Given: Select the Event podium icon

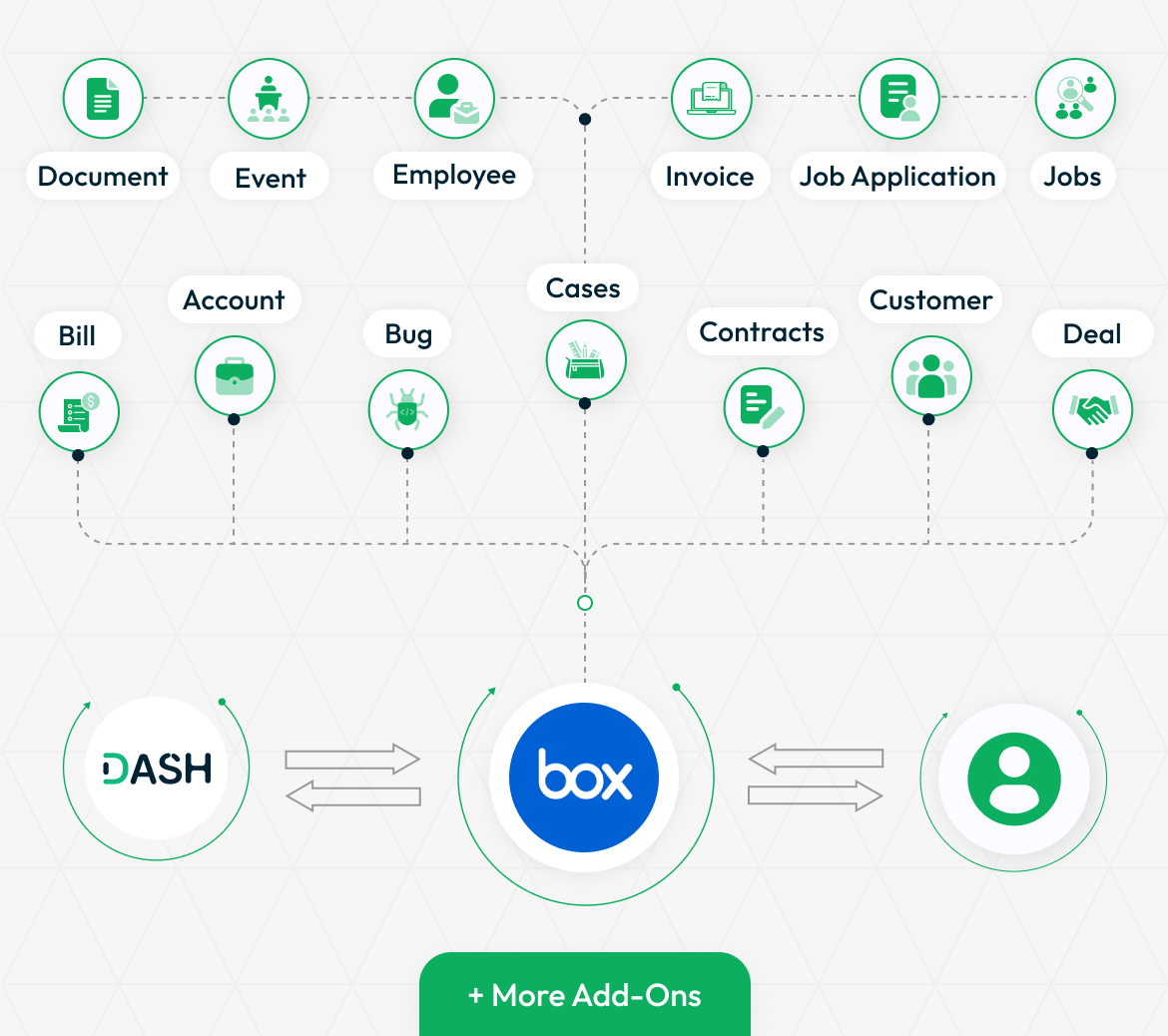Looking at the screenshot, I should pos(269,99).
